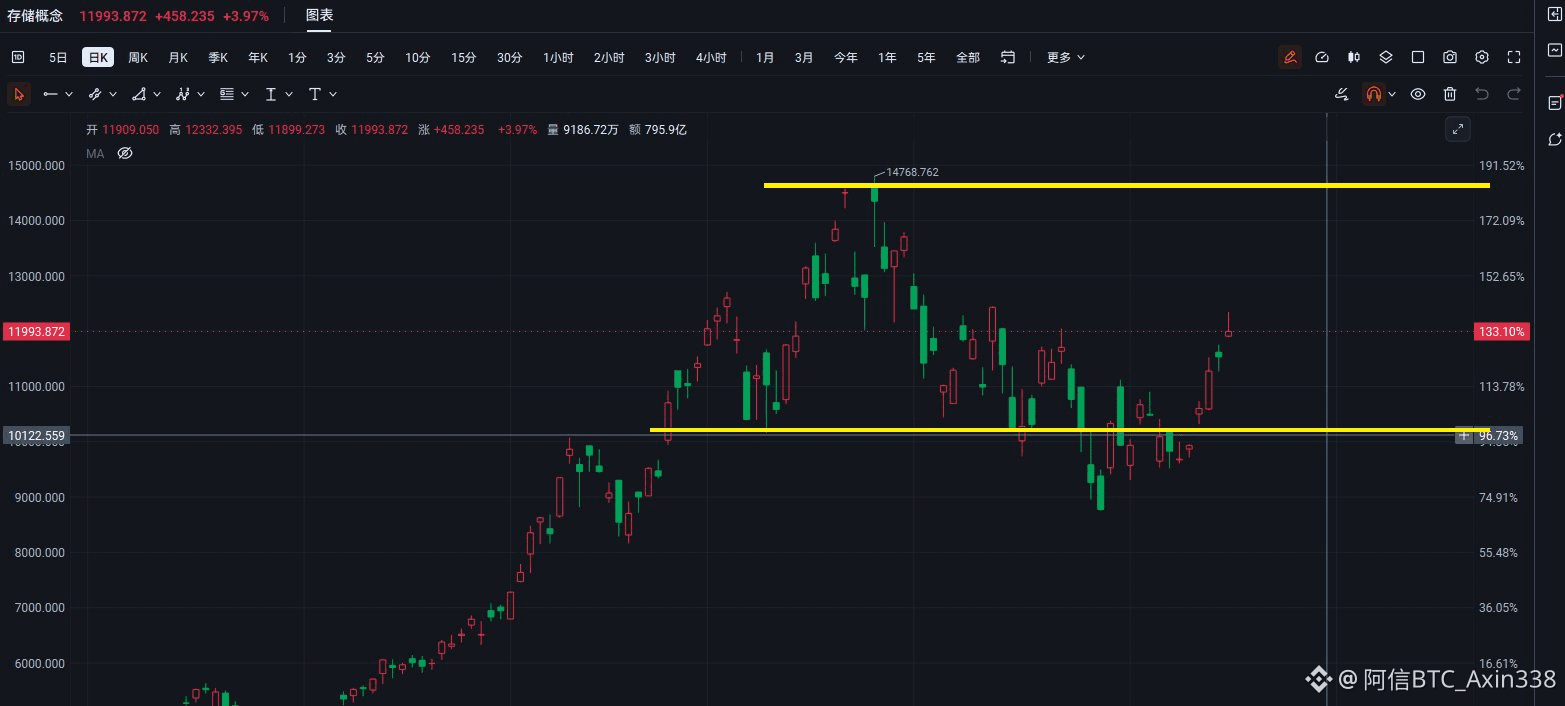Select the 5日 timeframe
The width and height of the screenshot is (1565, 706).
tap(58, 57)
